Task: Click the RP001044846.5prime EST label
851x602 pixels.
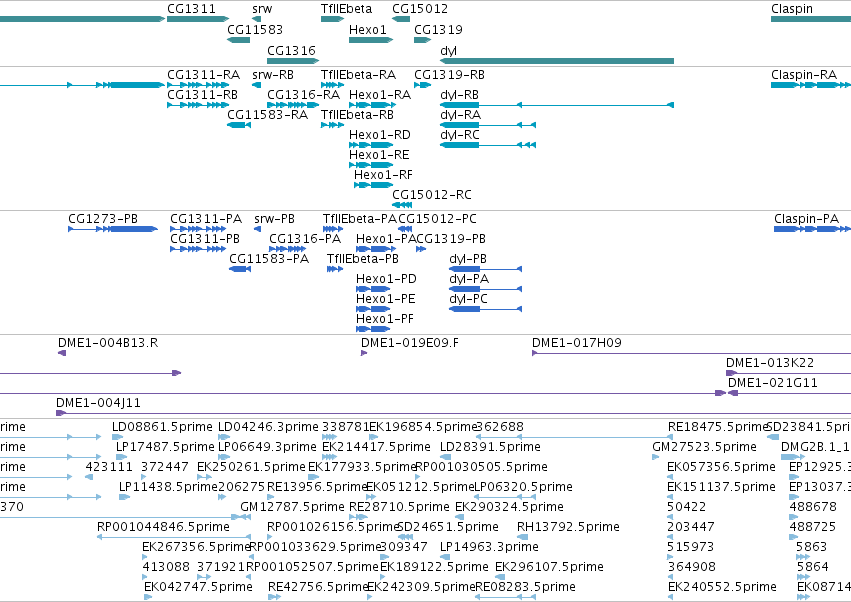Action: 163,527
